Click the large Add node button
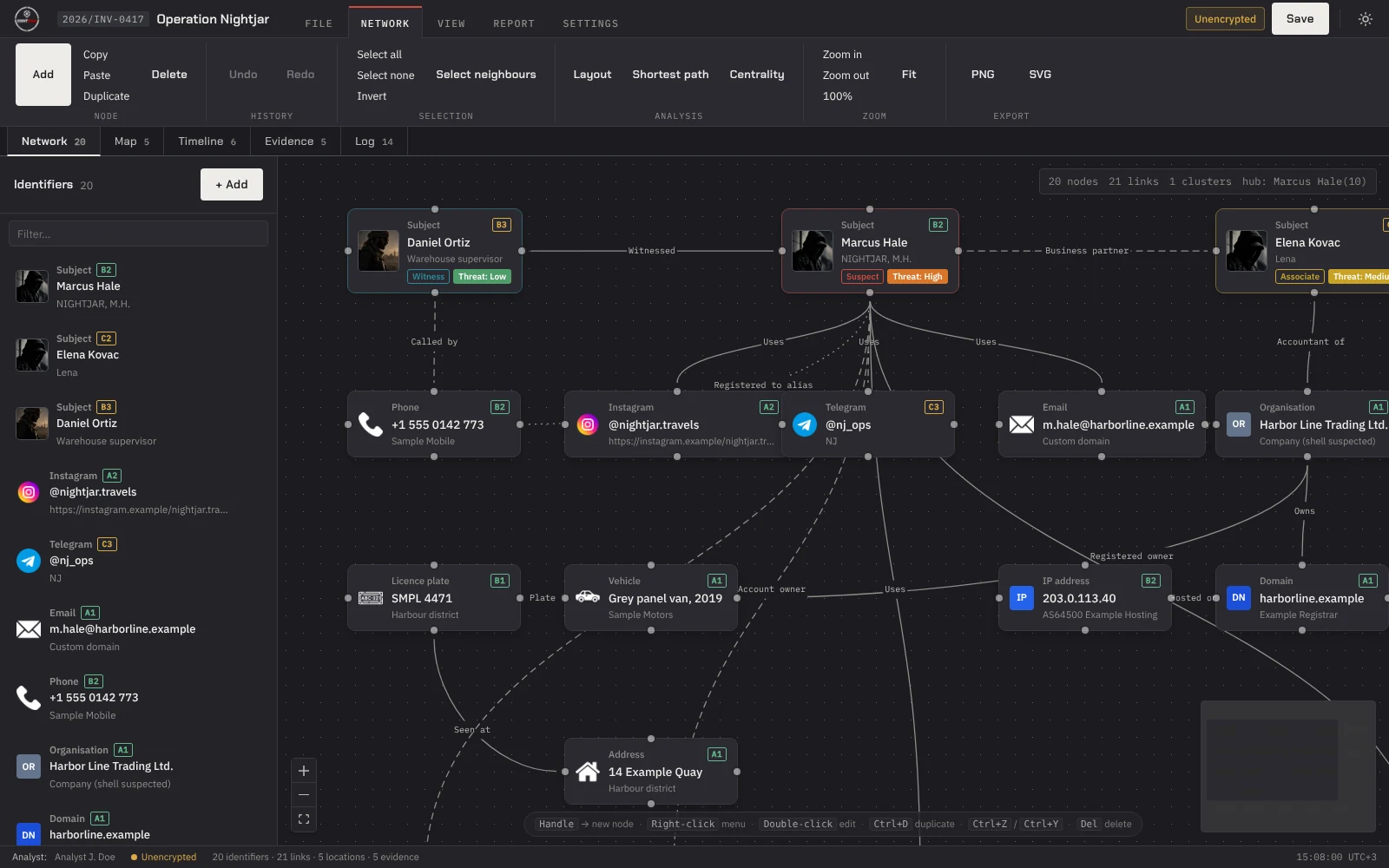This screenshot has width=1389, height=868. 43,75
